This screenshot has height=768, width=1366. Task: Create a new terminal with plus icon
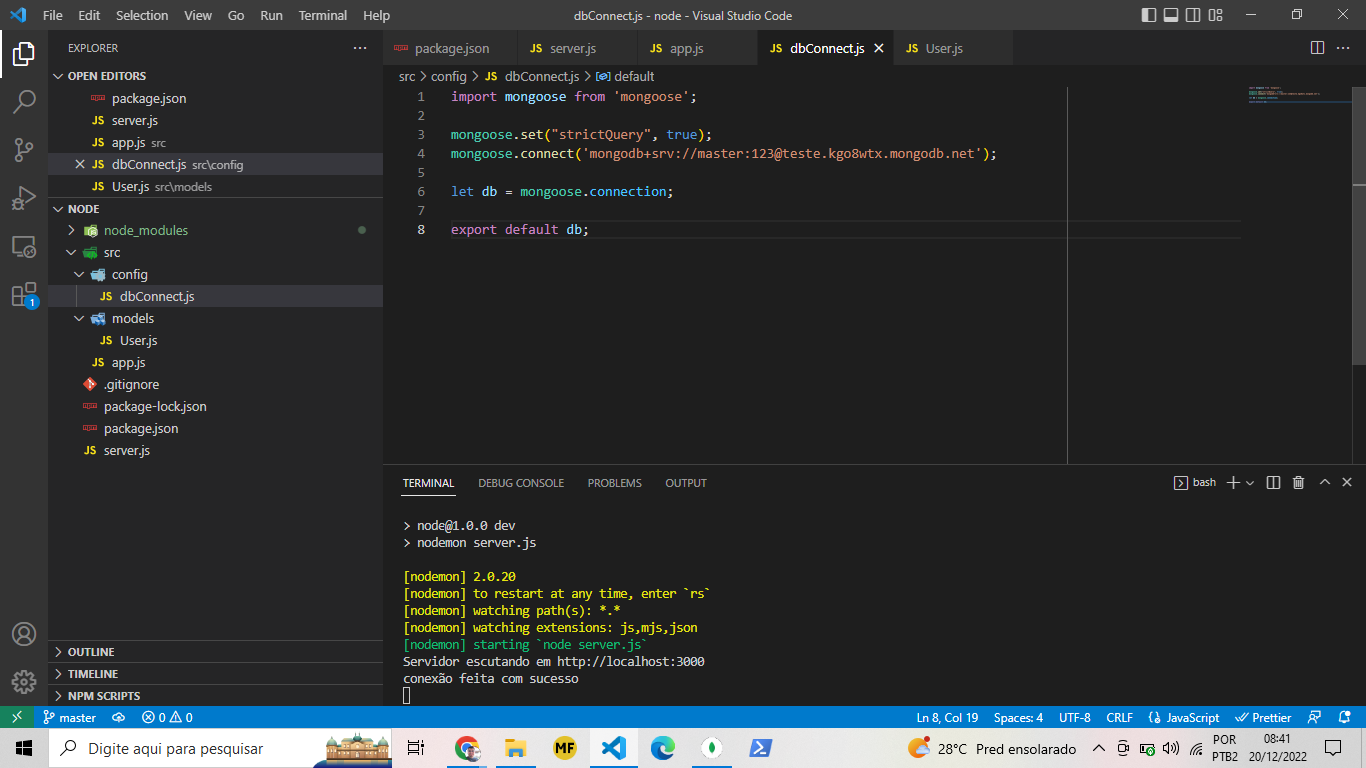1233,482
